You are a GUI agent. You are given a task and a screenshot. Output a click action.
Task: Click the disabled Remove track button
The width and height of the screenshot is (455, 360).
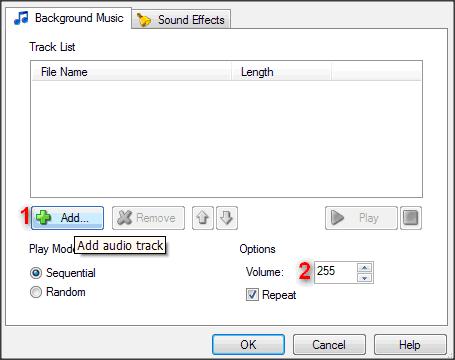[148, 218]
